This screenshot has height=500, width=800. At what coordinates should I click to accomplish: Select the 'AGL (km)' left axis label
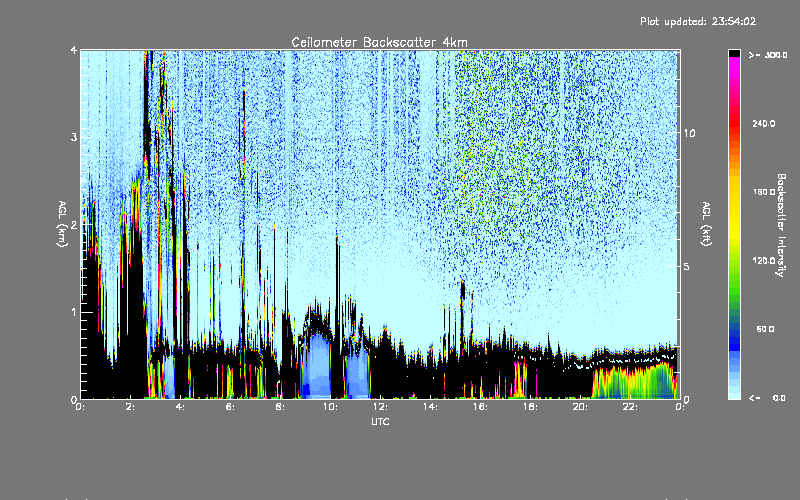(63, 224)
